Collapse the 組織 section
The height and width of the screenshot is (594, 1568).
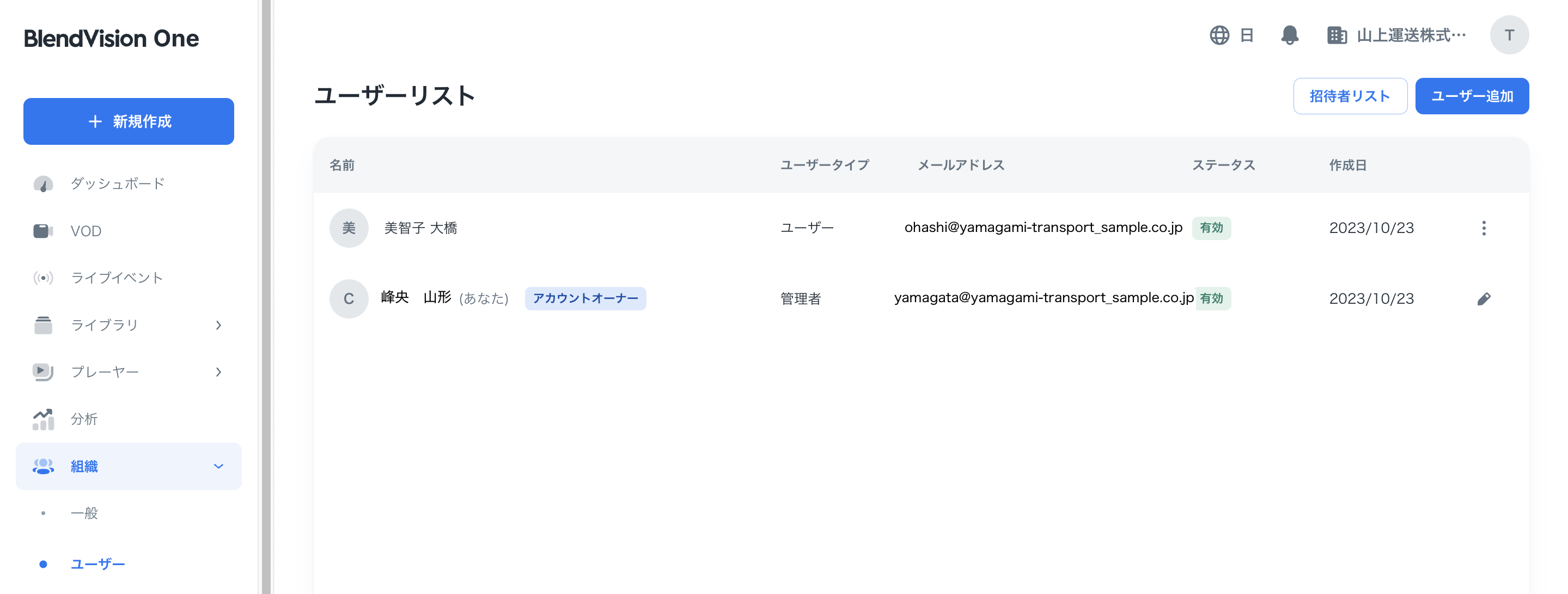point(218,466)
